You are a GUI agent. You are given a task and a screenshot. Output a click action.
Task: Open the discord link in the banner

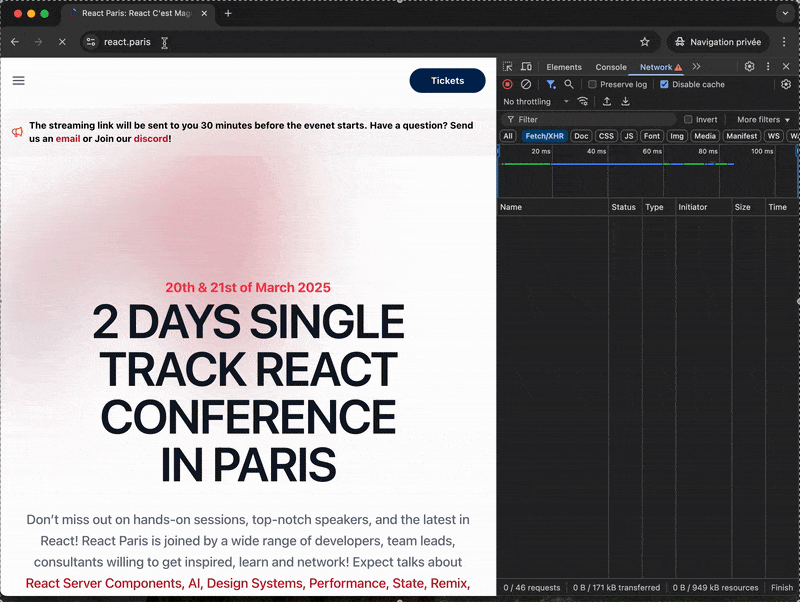coord(151,139)
